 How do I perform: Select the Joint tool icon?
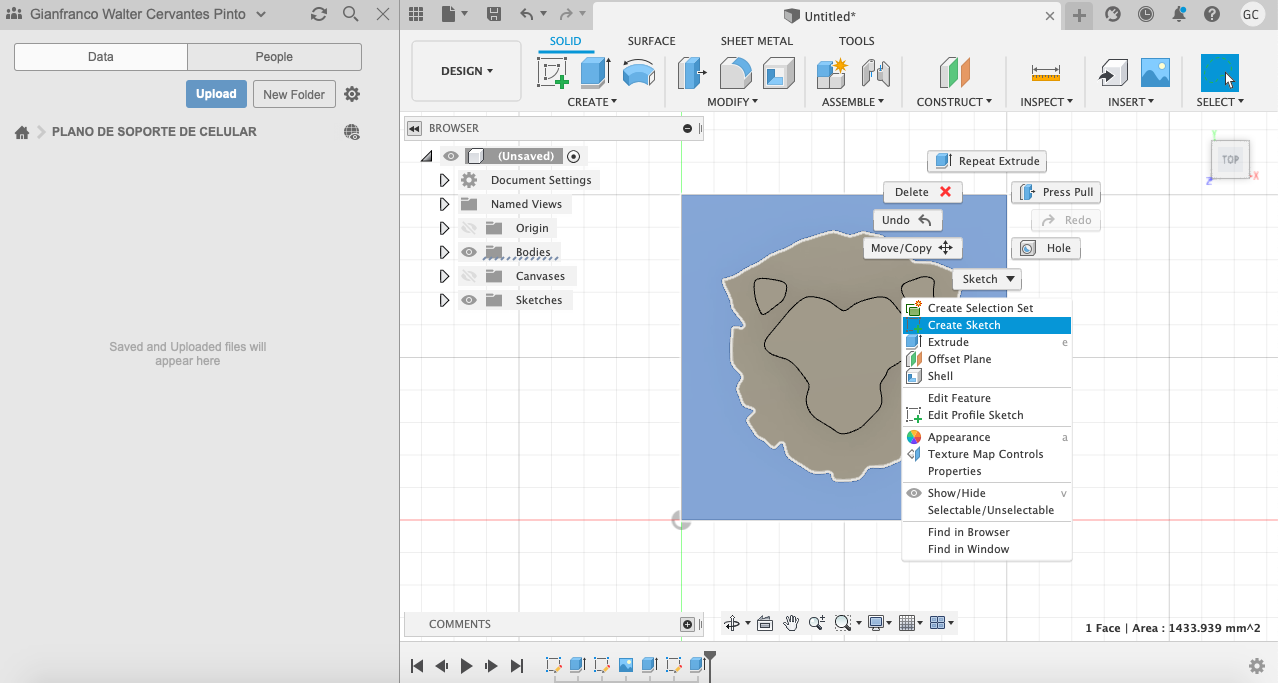pyautogui.click(x=875, y=73)
